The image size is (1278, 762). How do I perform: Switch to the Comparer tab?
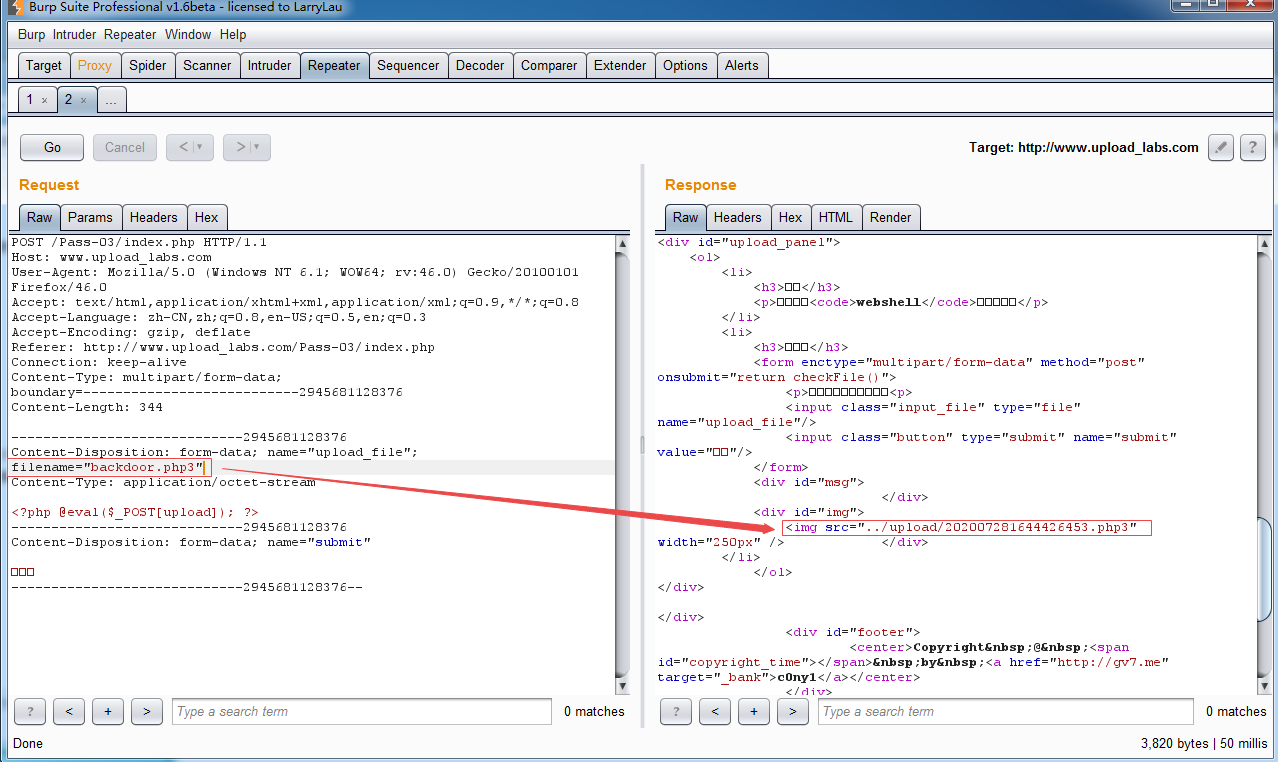pyautogui.click(x=549, y=65)
